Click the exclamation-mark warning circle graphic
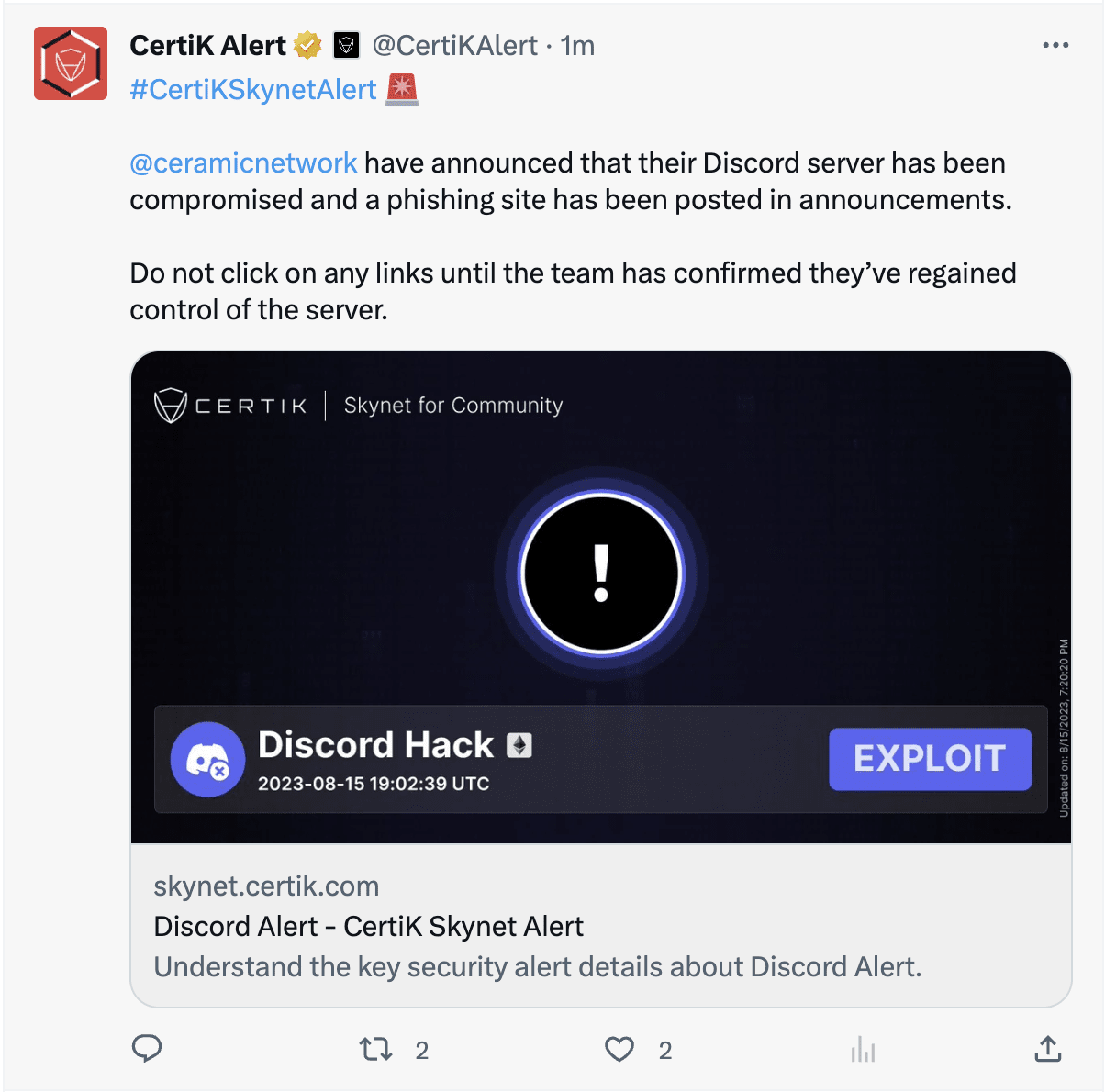 [x=601, y=572]
